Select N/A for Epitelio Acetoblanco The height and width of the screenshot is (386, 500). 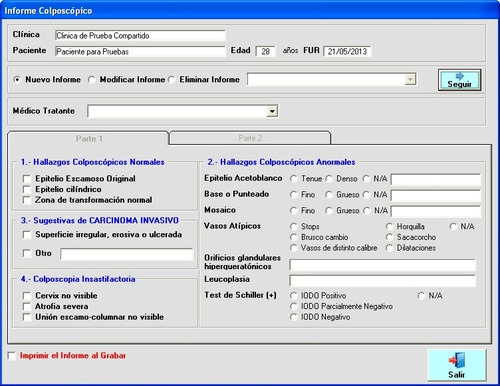pyautogui.click(x=366, y=179)
